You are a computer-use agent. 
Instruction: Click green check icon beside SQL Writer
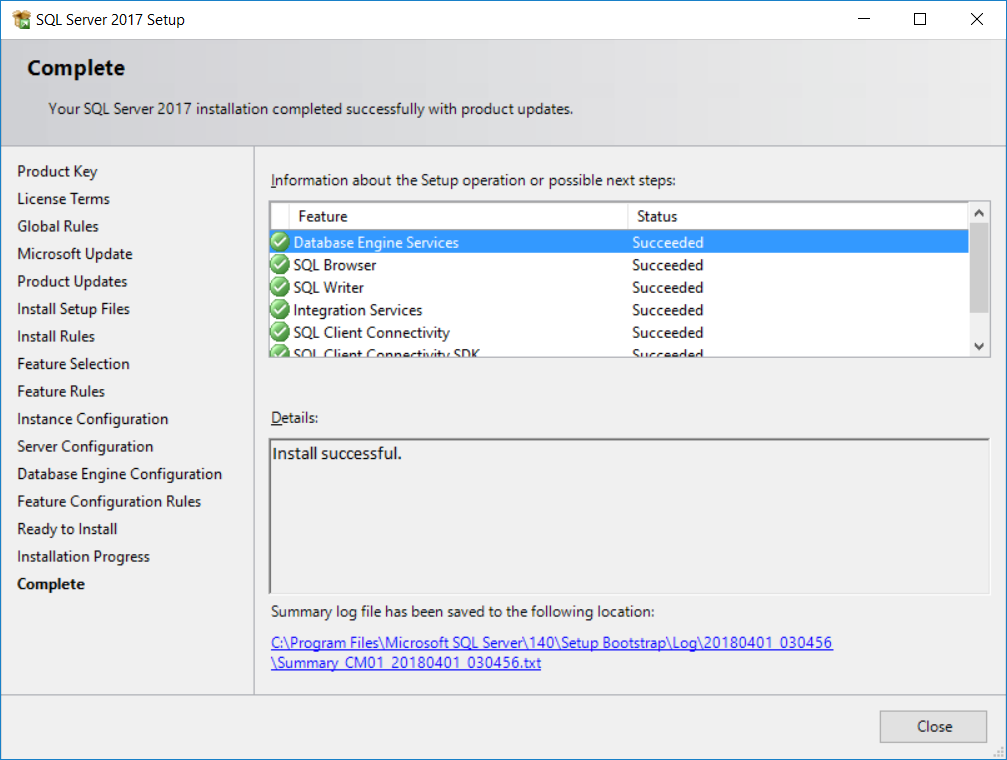[280, 287]
